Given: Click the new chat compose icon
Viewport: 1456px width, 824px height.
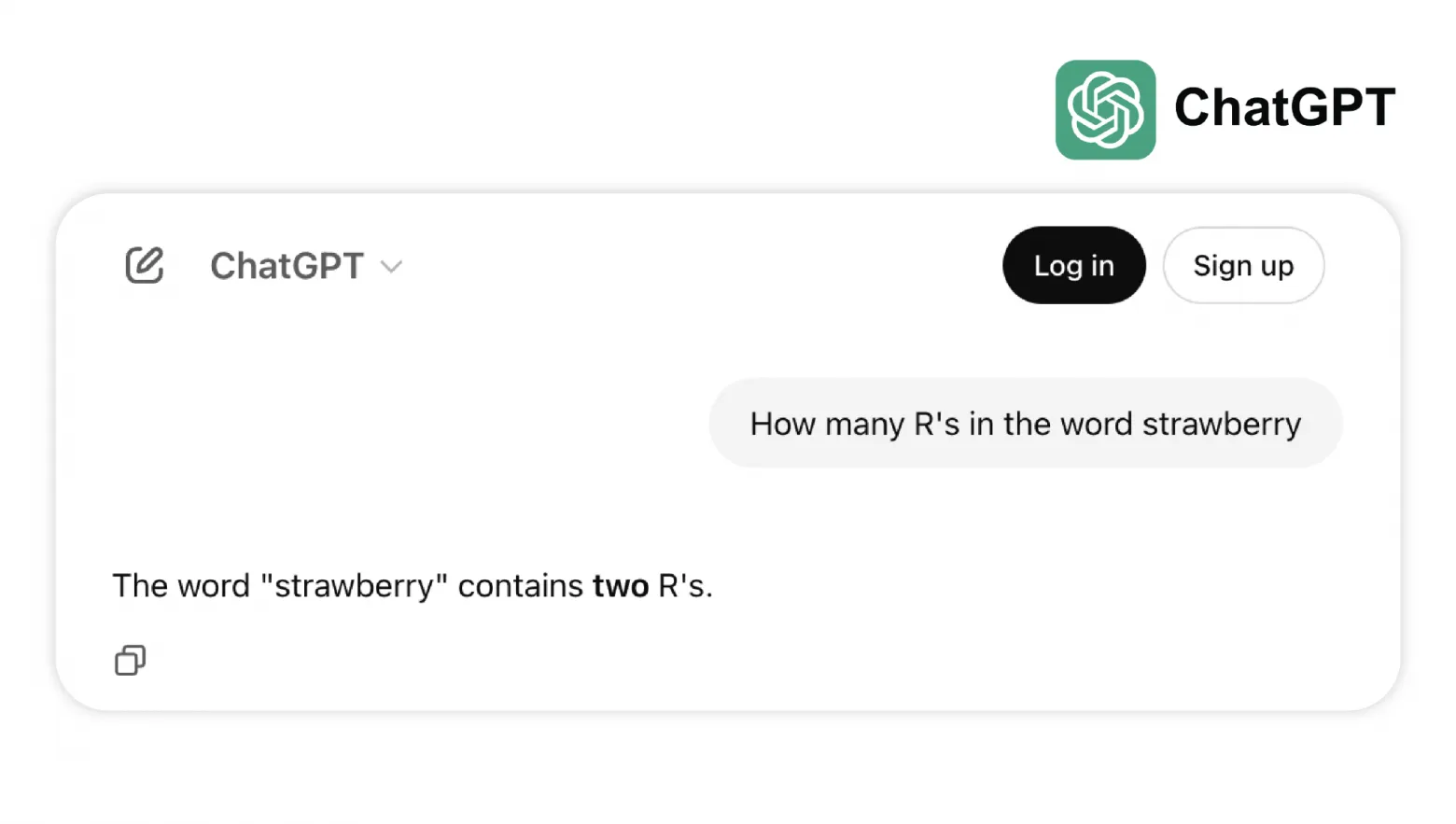Looking at the screenshot, I should coord(145,266).
